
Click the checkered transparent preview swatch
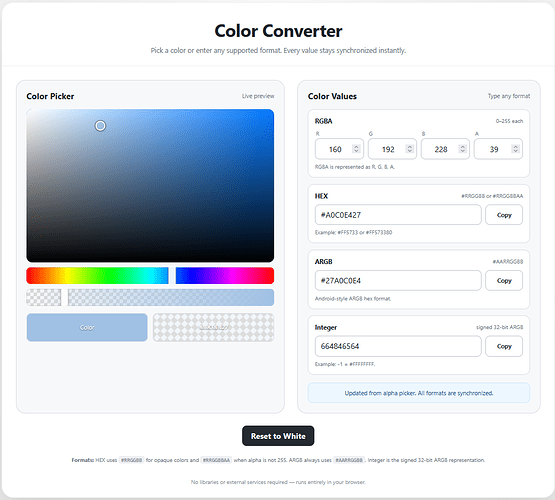tap(213, 327)
